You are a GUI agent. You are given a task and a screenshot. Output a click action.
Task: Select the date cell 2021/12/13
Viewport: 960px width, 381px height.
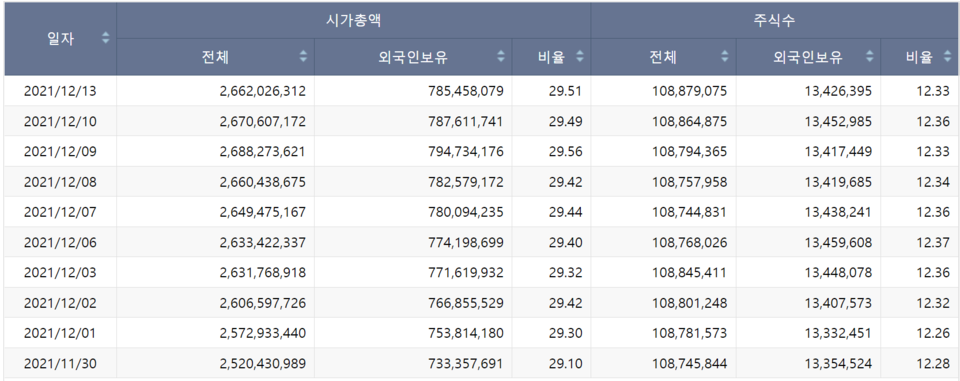pos(60,91)
